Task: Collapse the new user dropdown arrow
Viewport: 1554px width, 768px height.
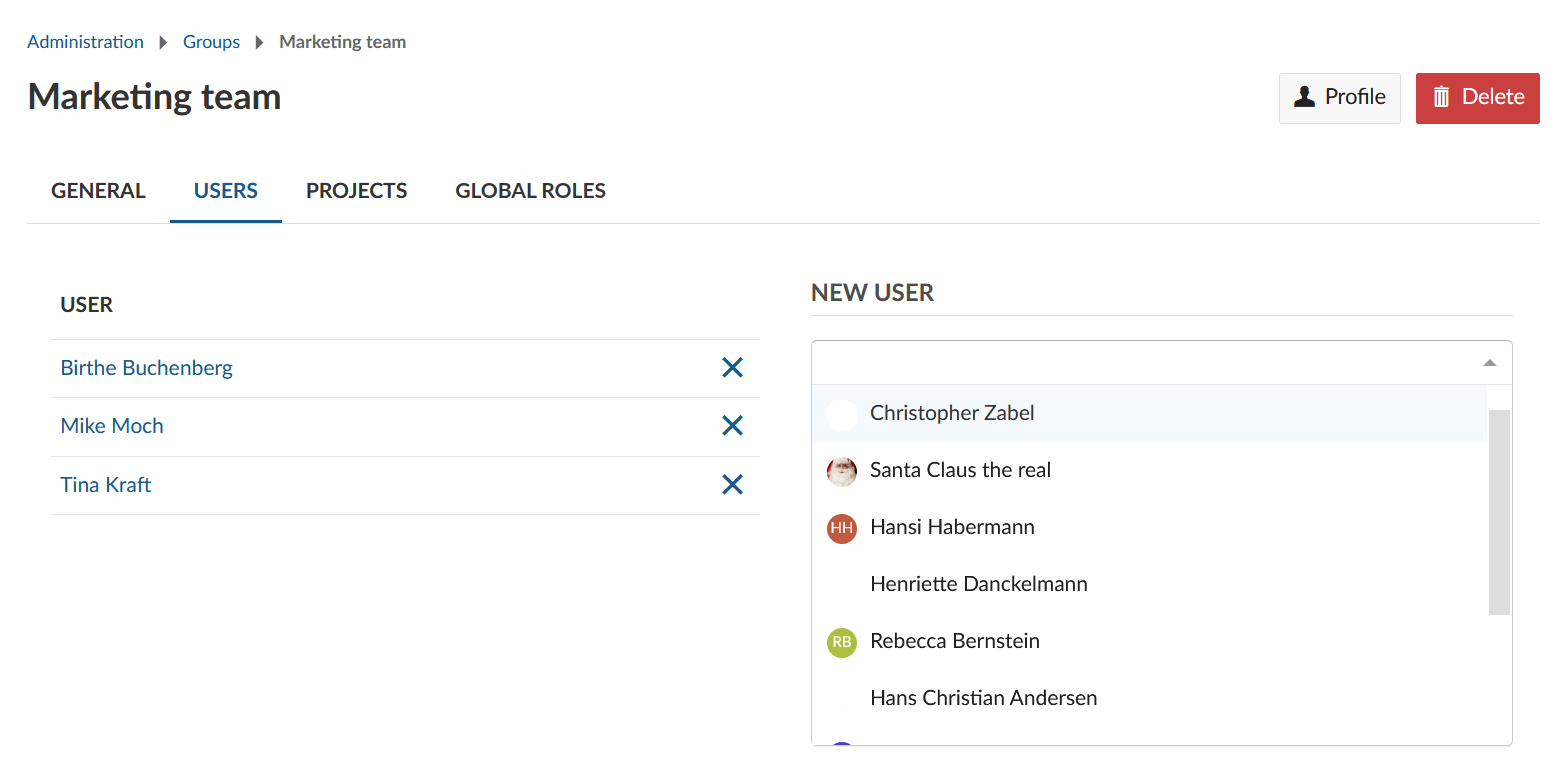Action: (x=1489, y=363)
